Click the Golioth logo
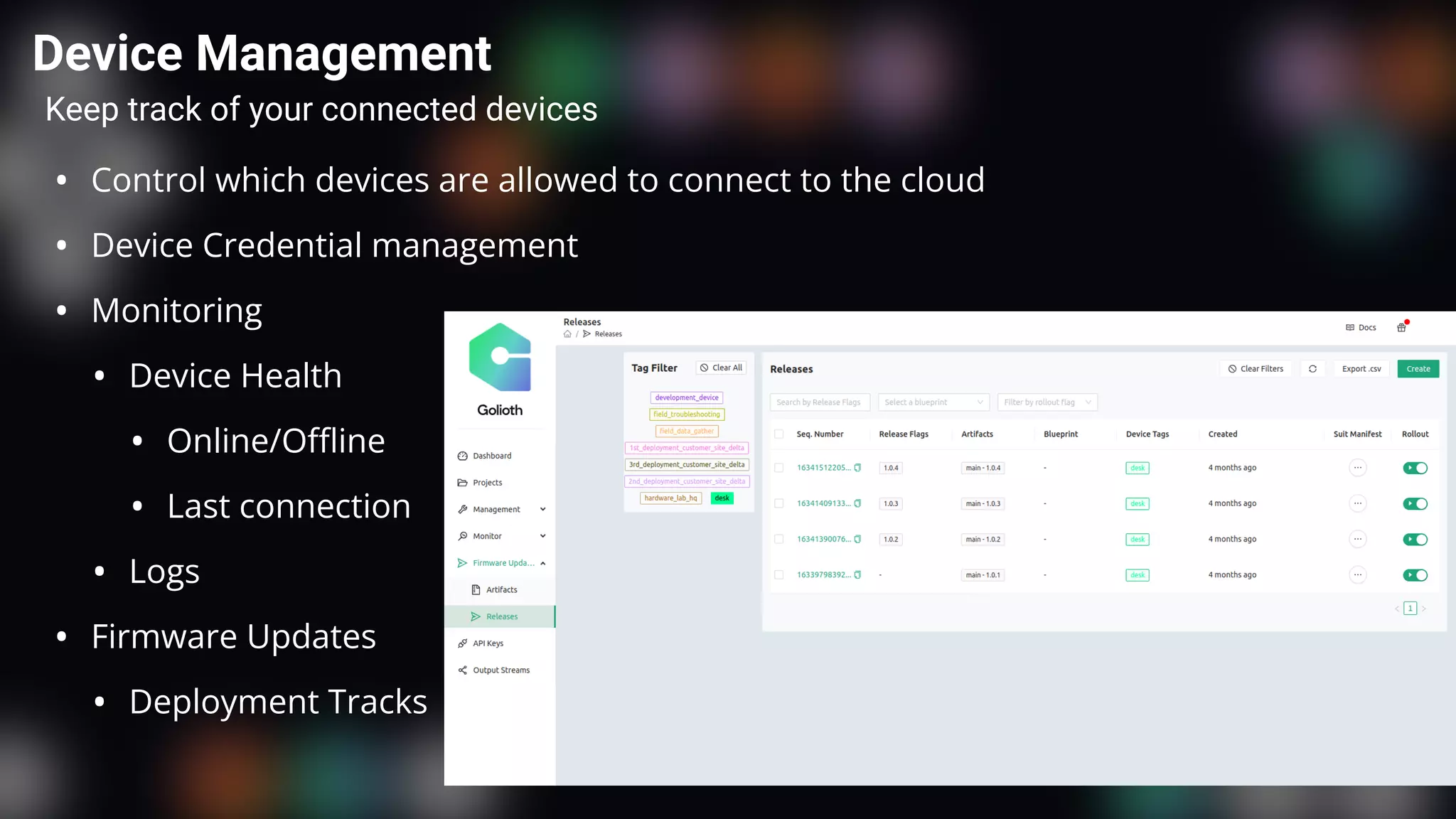The image size is (1456, 819). point(500,357)
